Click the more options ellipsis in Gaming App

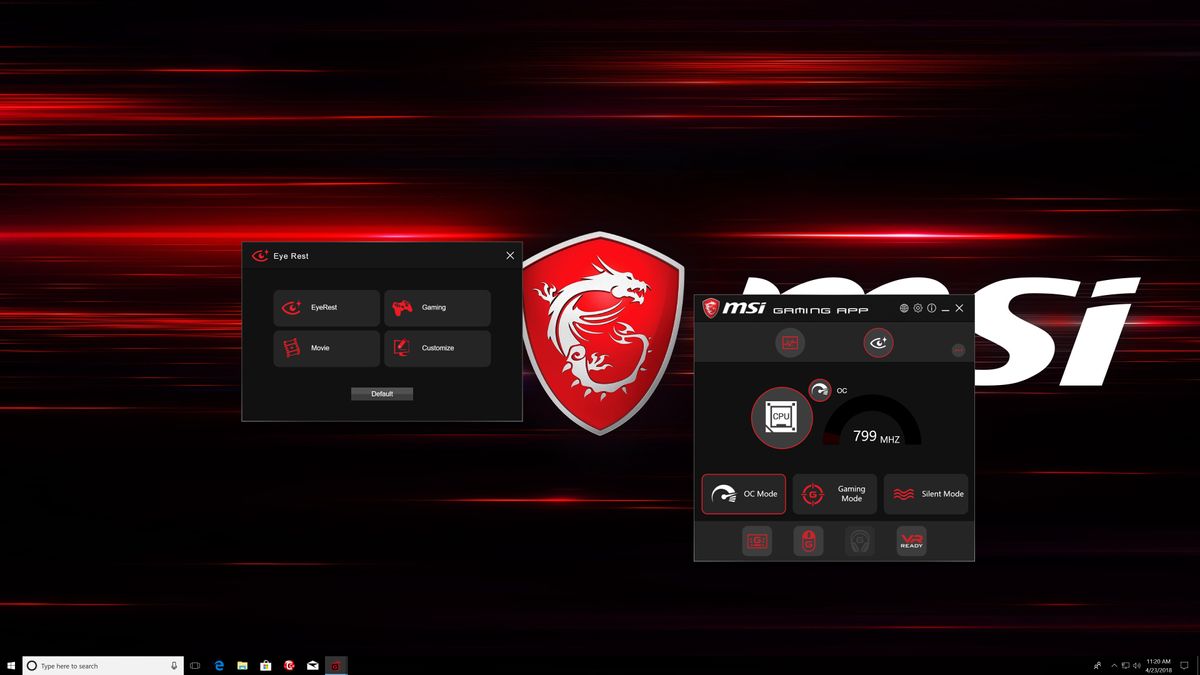coord(958,350)
